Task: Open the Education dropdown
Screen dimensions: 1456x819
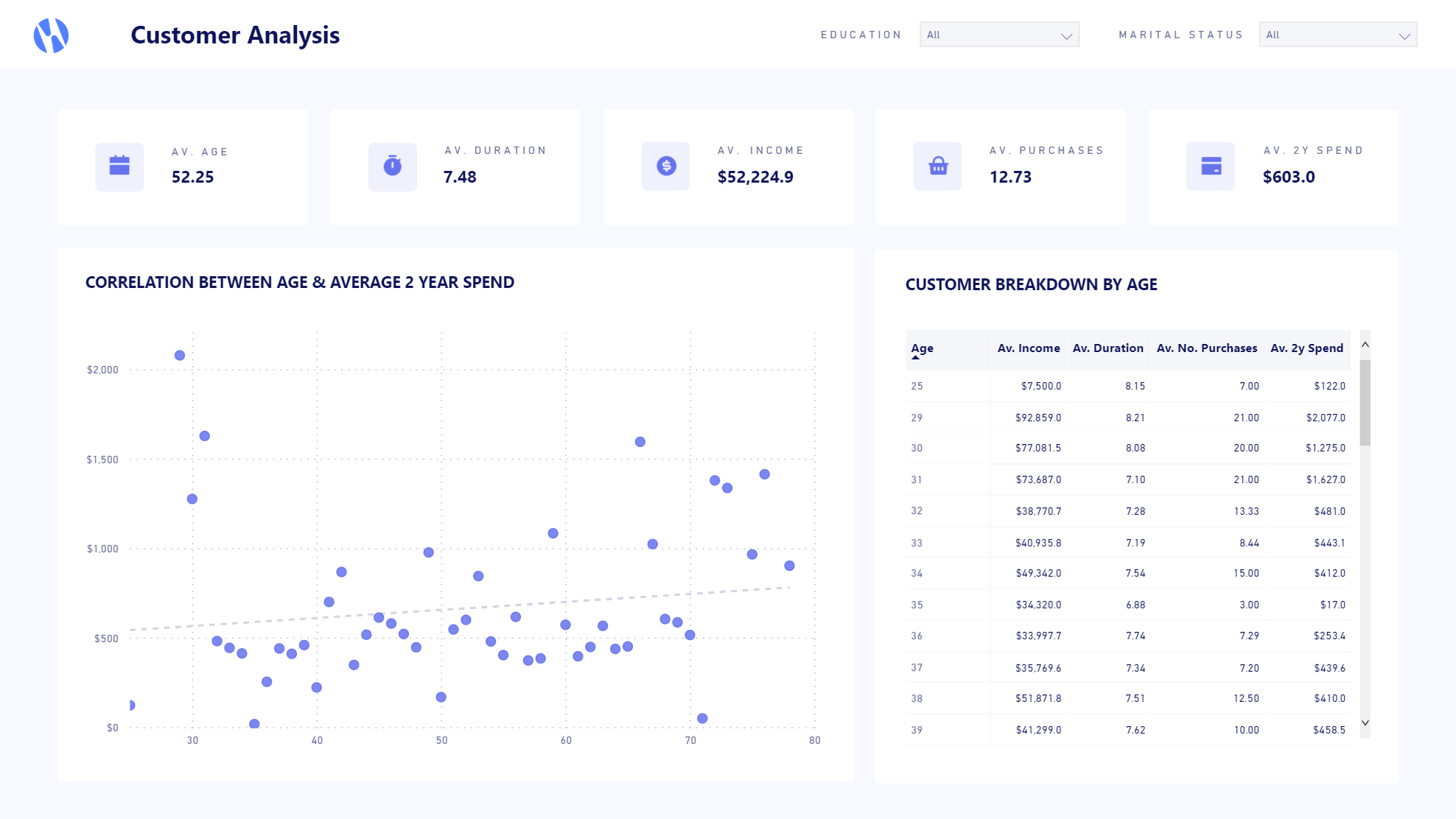Action: 999,35
